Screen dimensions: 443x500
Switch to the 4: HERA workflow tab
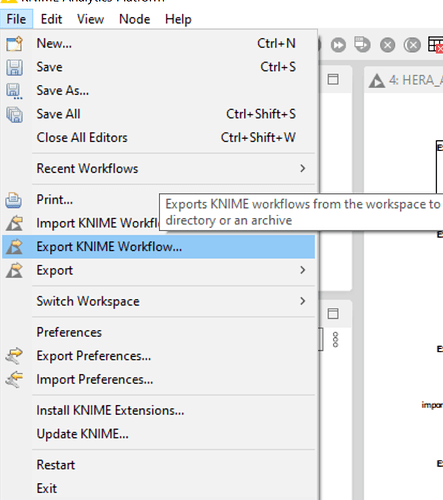(405, 81)
